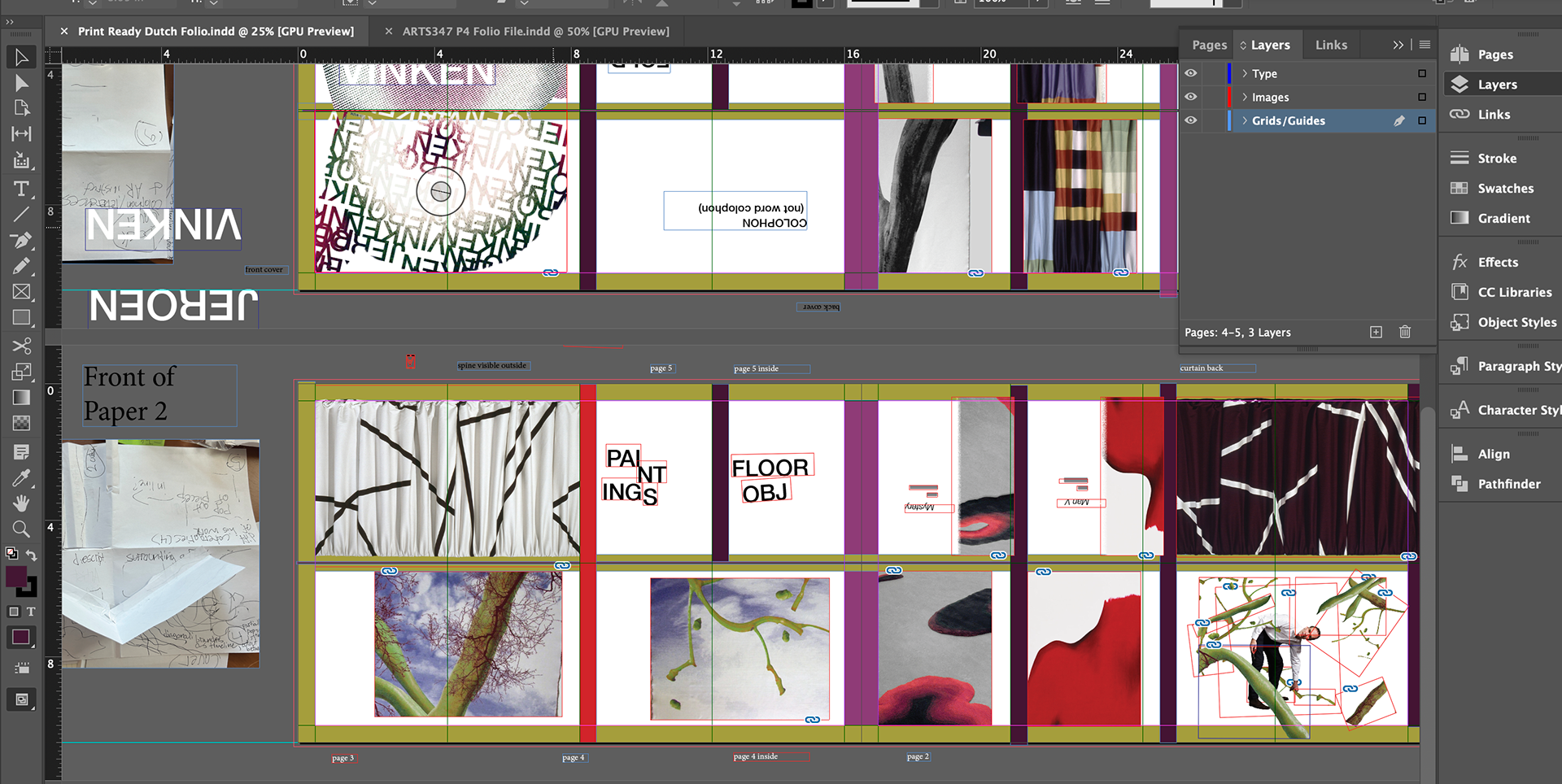Select the Direct Selection tool
1562x784 pixels.
point(22,83)
